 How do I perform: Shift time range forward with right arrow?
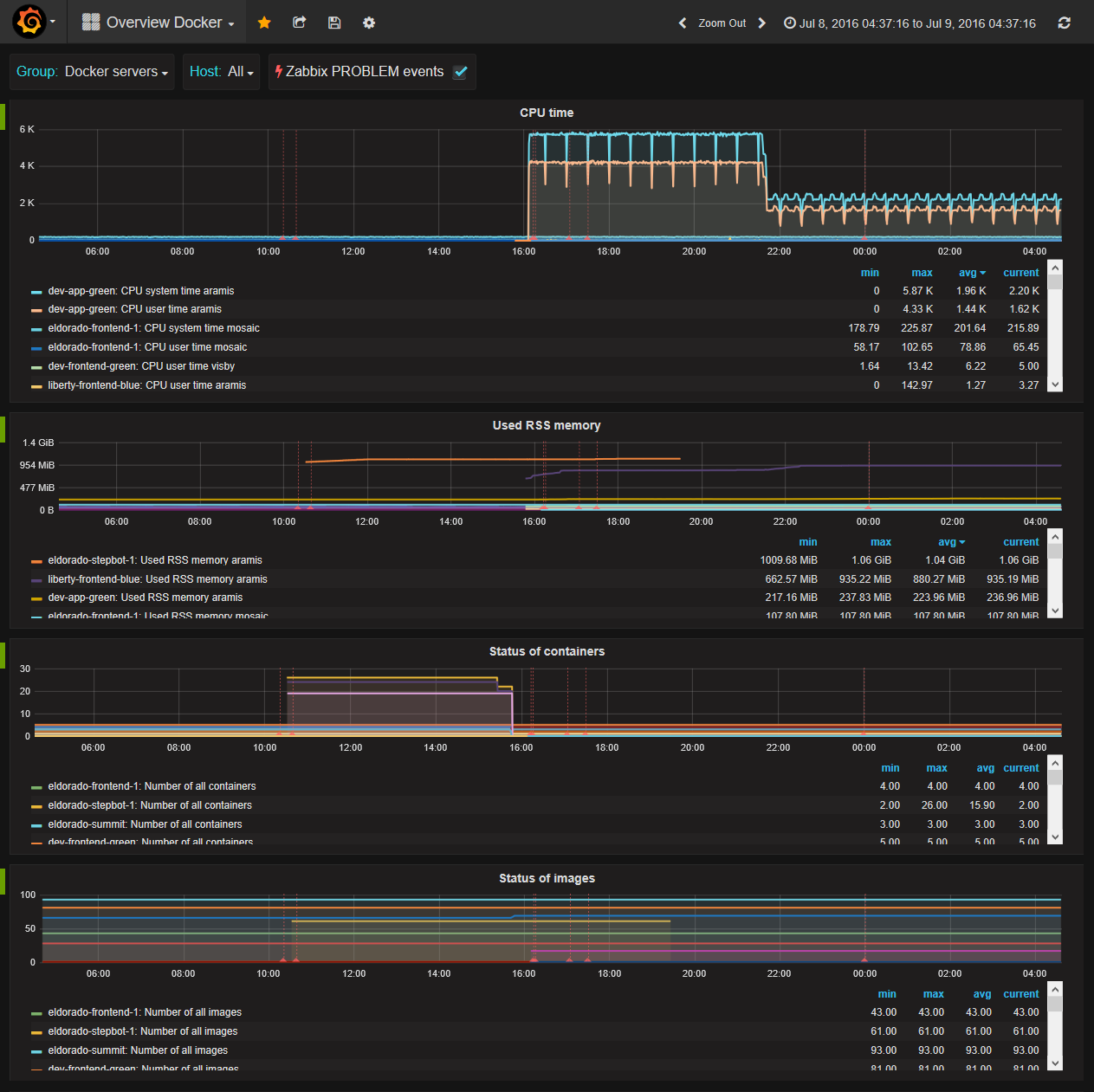[x=761, y=23]
